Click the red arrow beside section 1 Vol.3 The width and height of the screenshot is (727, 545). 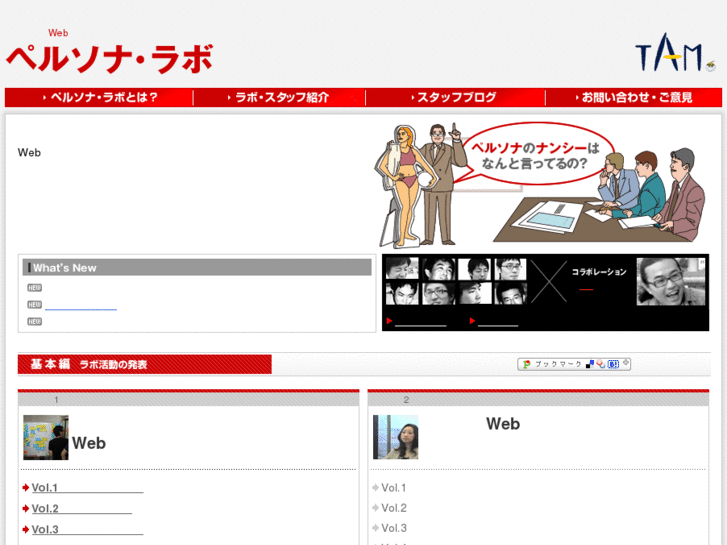click(x=26, y=529)
